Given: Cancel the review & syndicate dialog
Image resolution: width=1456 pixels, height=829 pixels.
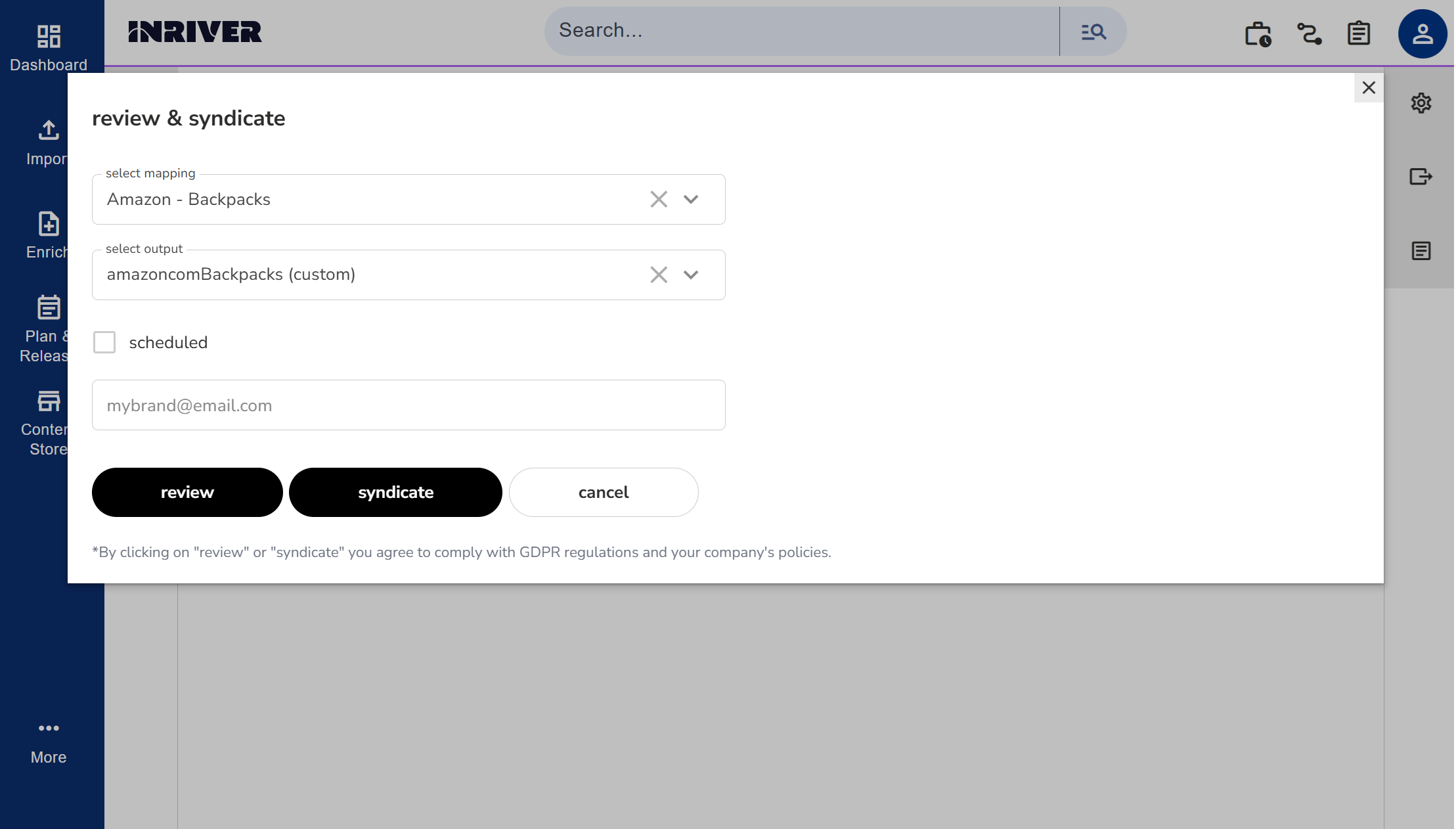Looking at the screenshot, I should (604, 492).
